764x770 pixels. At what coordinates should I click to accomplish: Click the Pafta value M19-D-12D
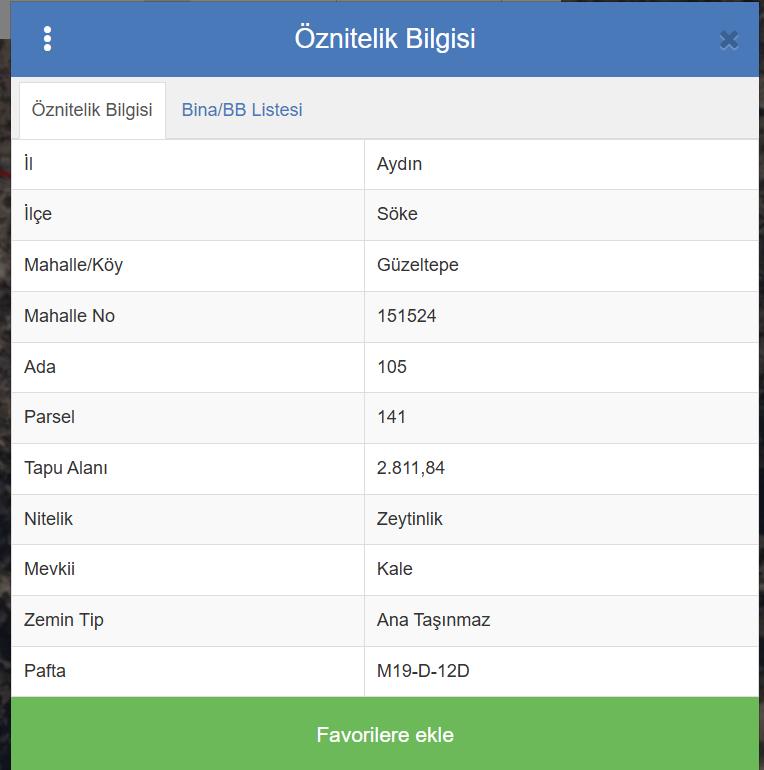(x=423, y=671)
